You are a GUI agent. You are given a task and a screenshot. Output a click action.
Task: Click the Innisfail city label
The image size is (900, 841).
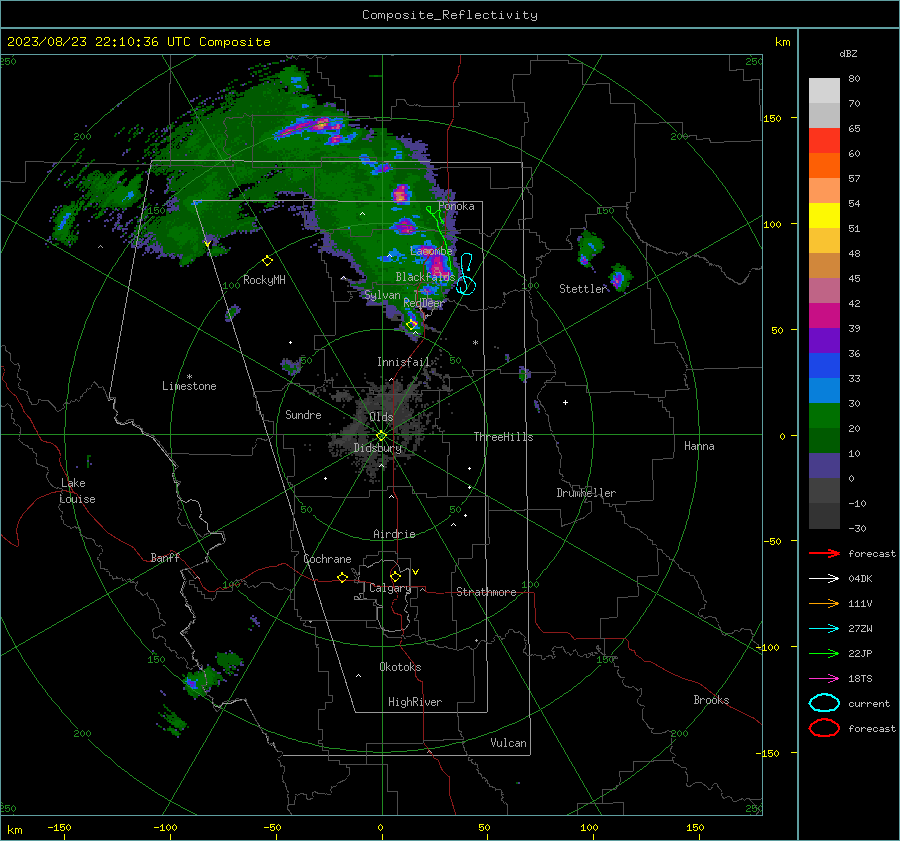click(403, 362)
